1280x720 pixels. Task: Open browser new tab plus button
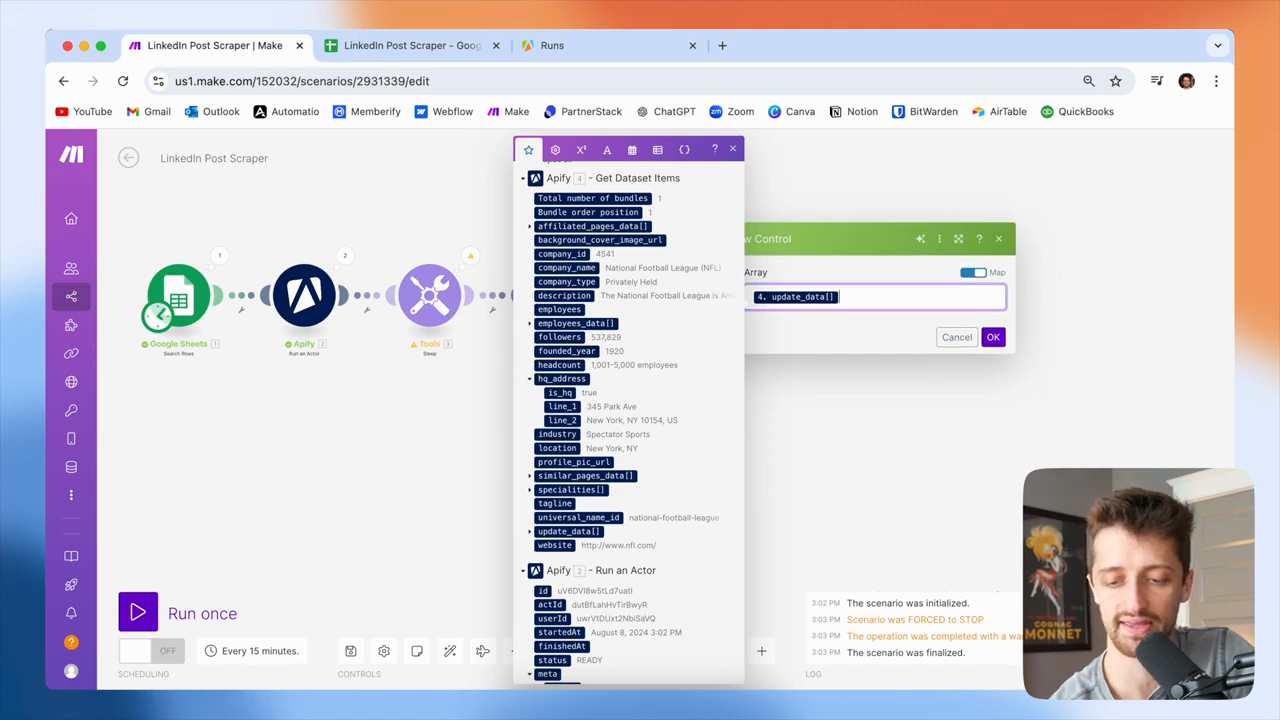[x=722, y=45]
